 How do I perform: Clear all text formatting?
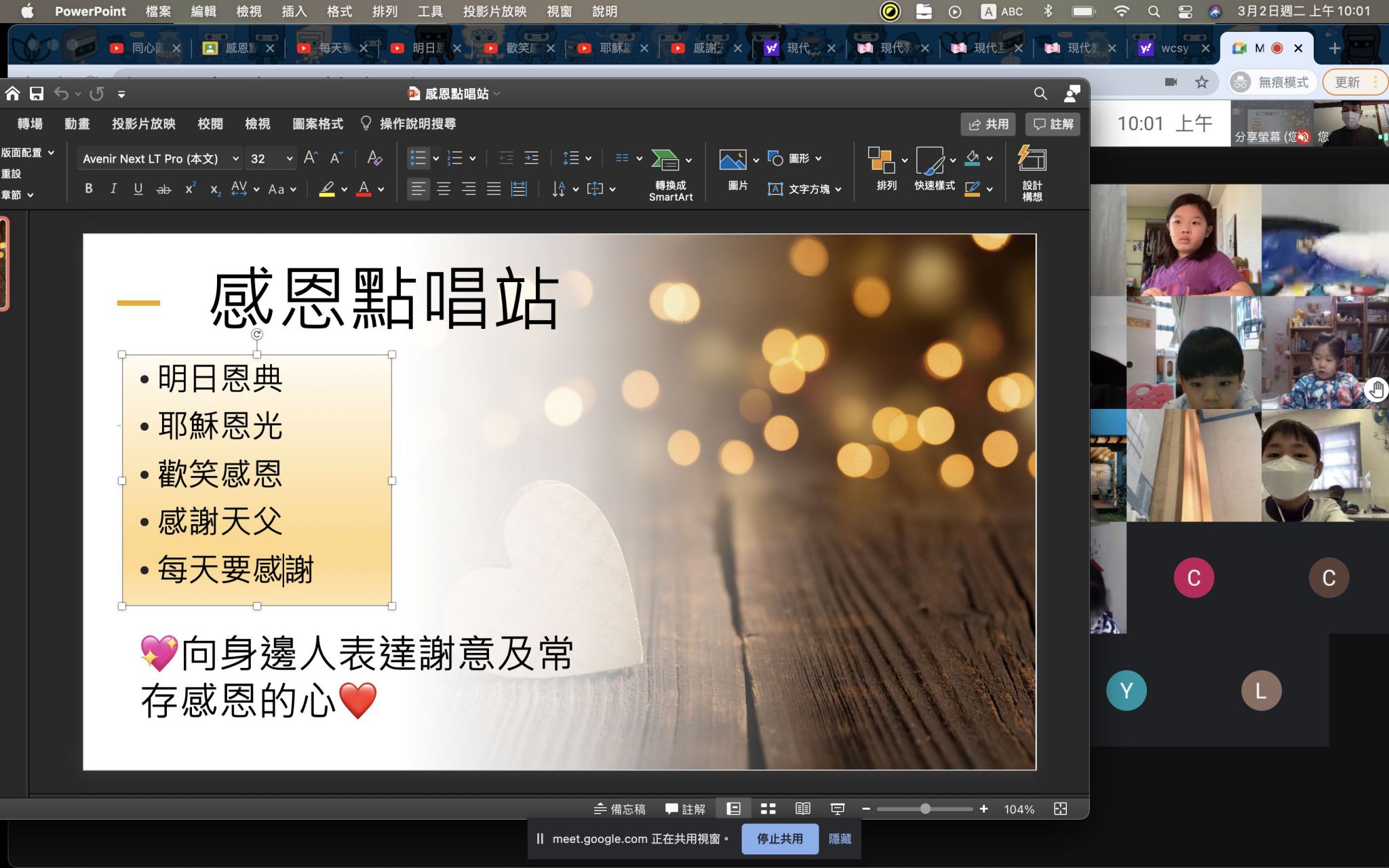(374, 158)
